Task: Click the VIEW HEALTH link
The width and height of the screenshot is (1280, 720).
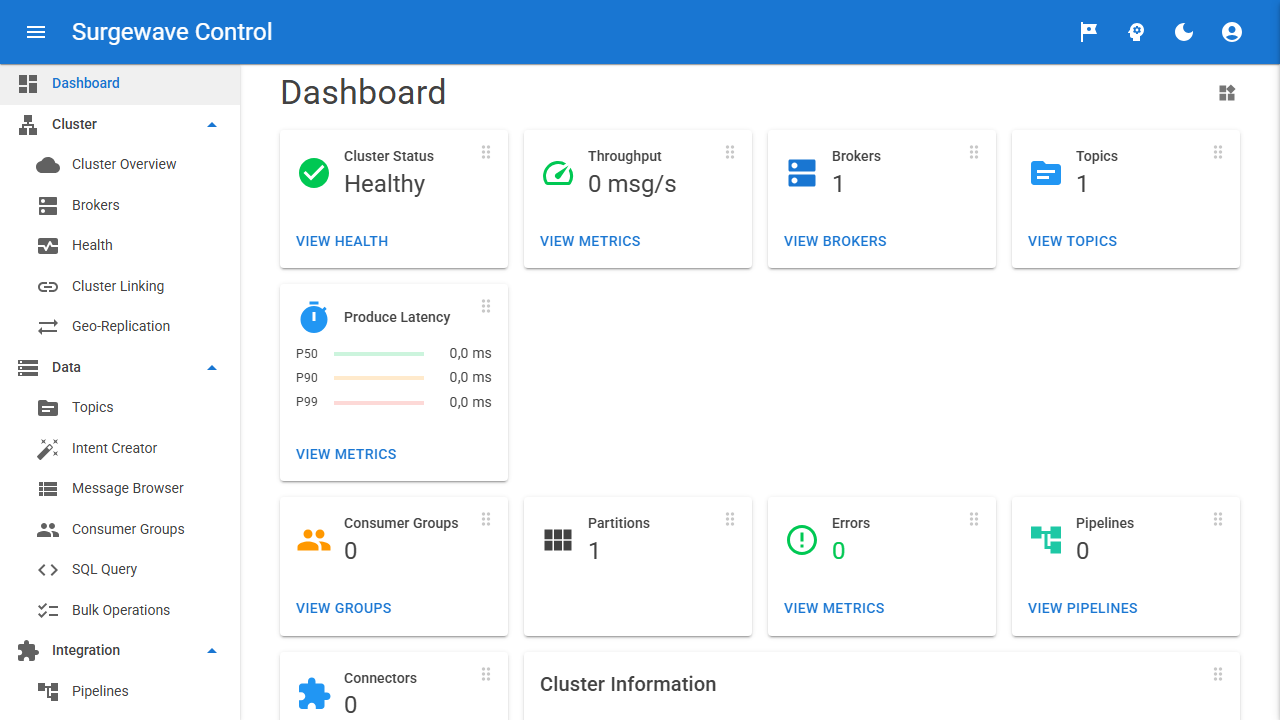Action: pos(342,241)
